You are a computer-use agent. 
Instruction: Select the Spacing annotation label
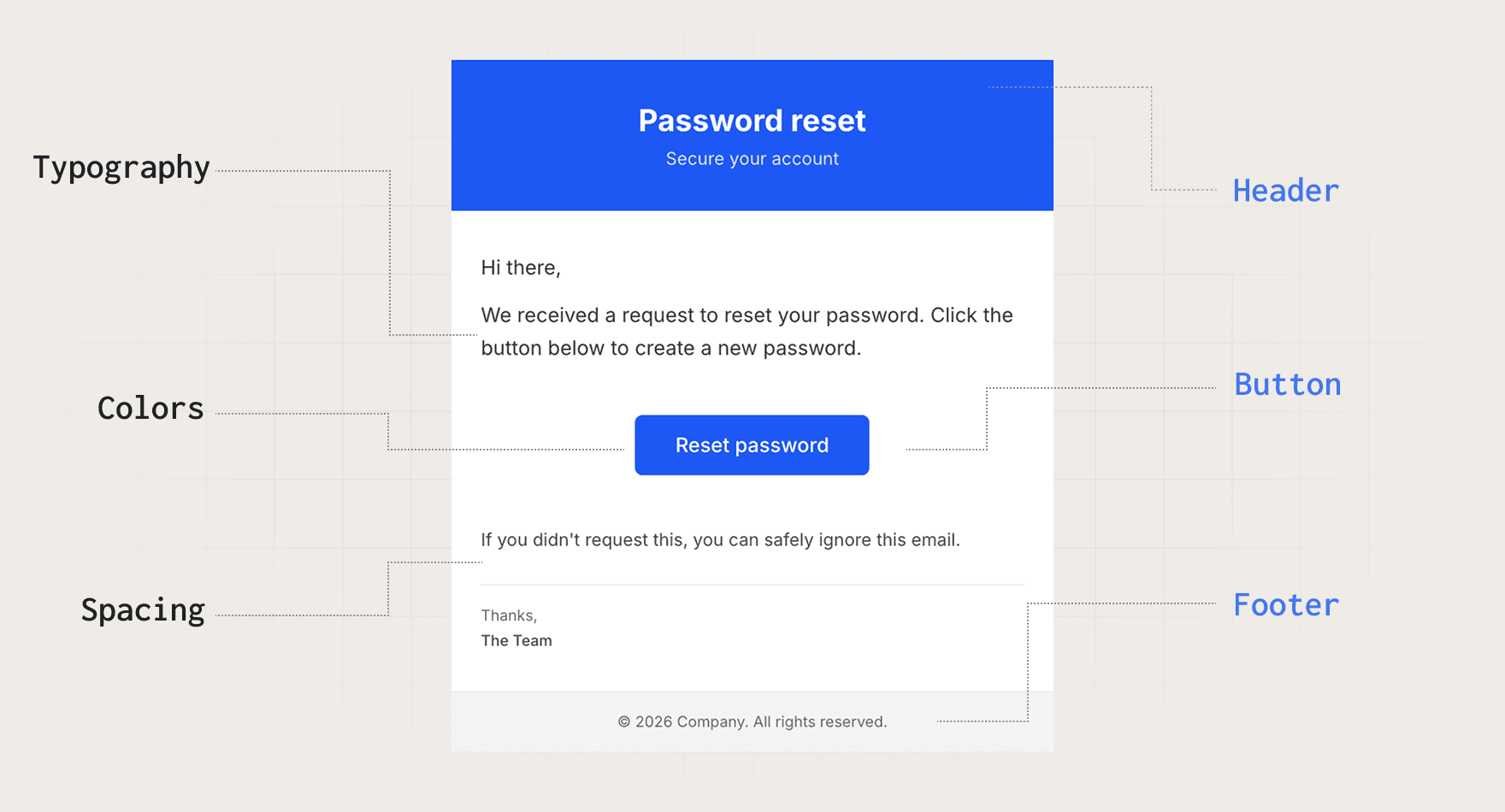(x=143, y=610)
